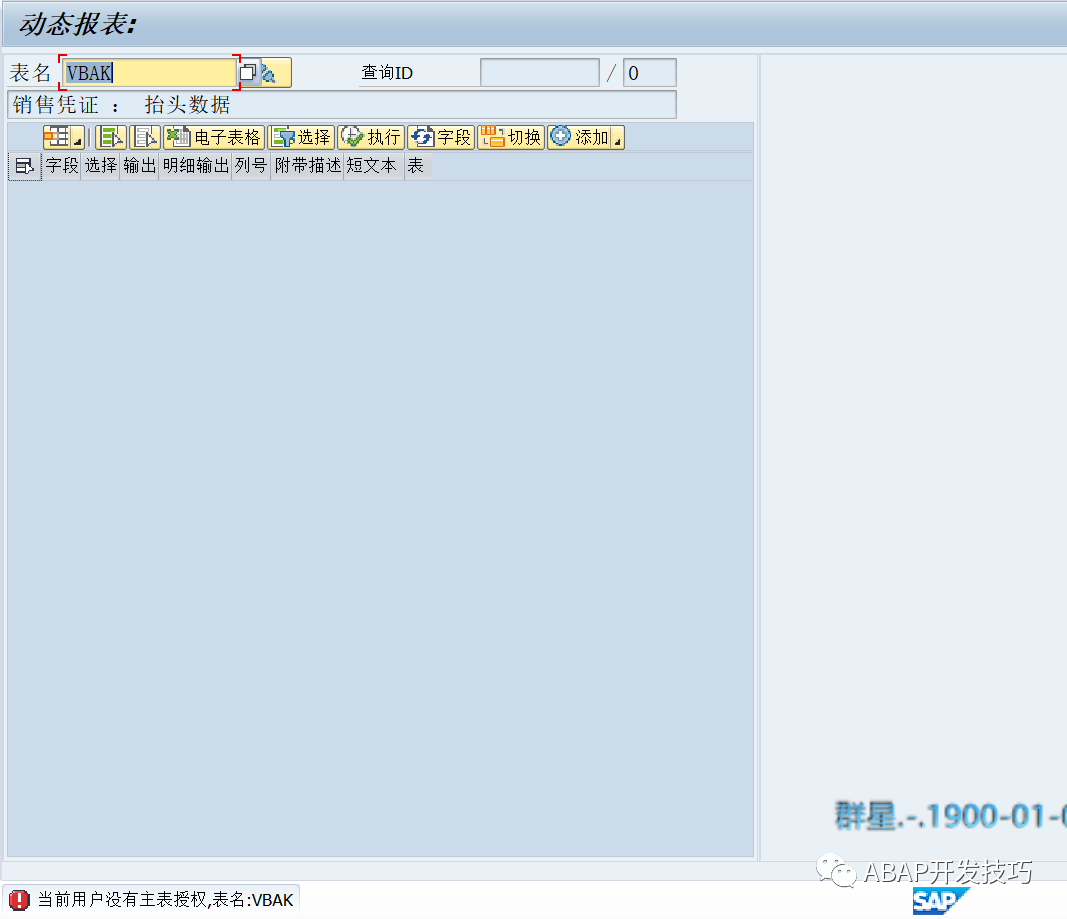The width and height of the screenshot is (1067, 919).
Task: Click the red error icon in status bar
Action: (19, 900)
